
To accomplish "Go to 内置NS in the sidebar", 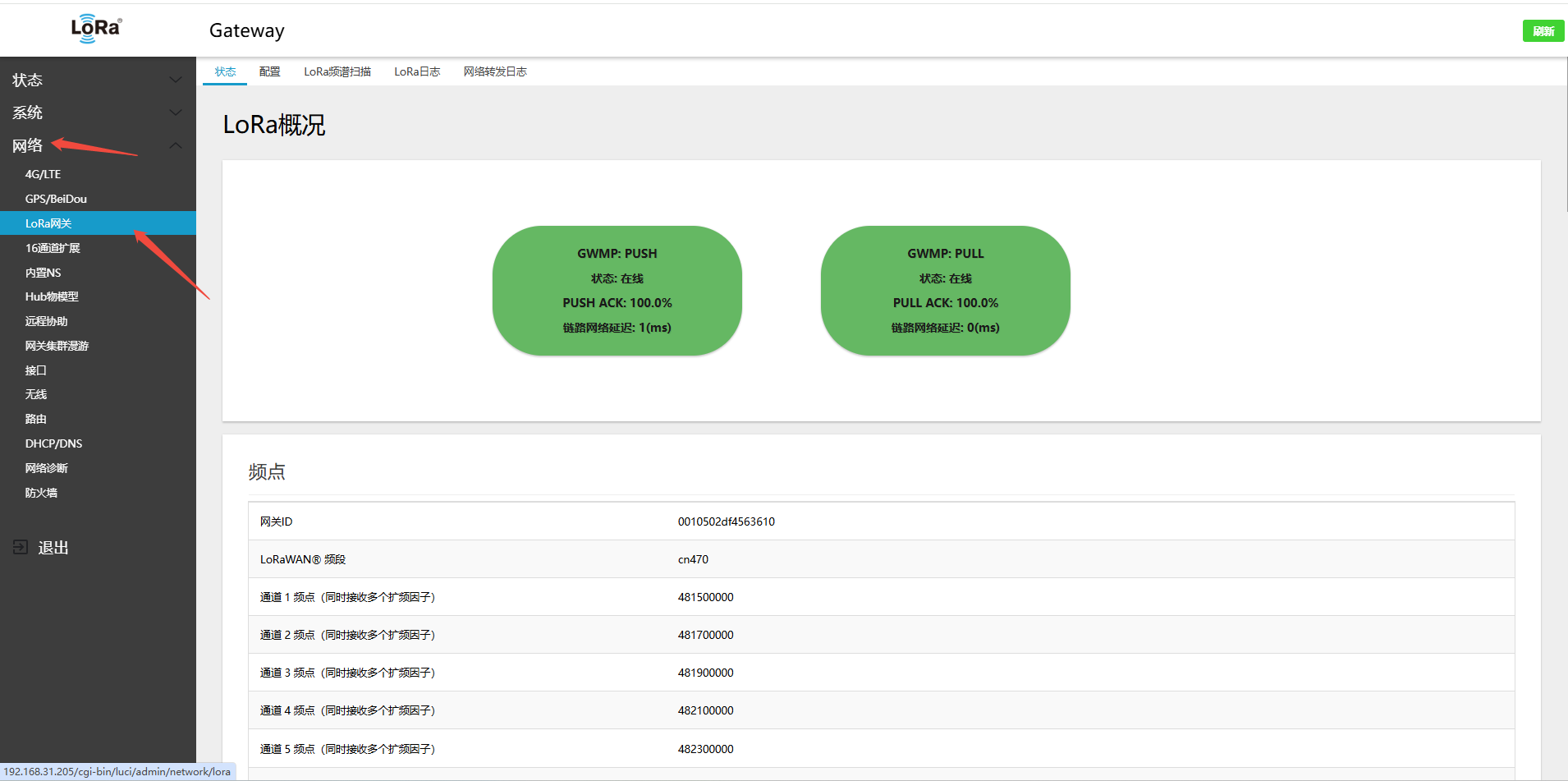I will 43,273.
